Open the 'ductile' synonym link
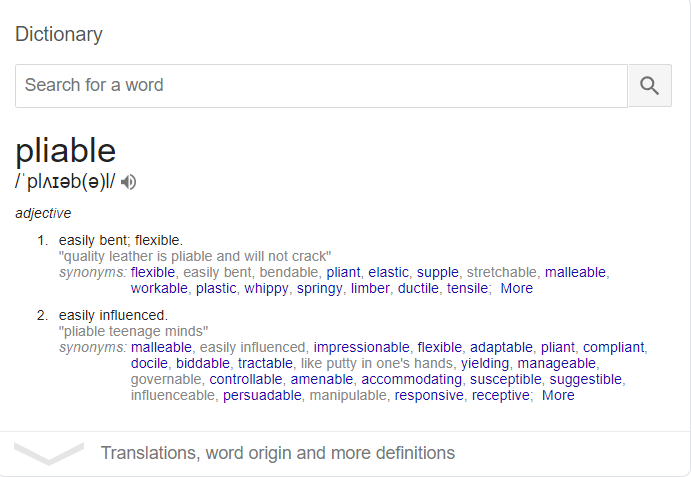 [418, 288]
